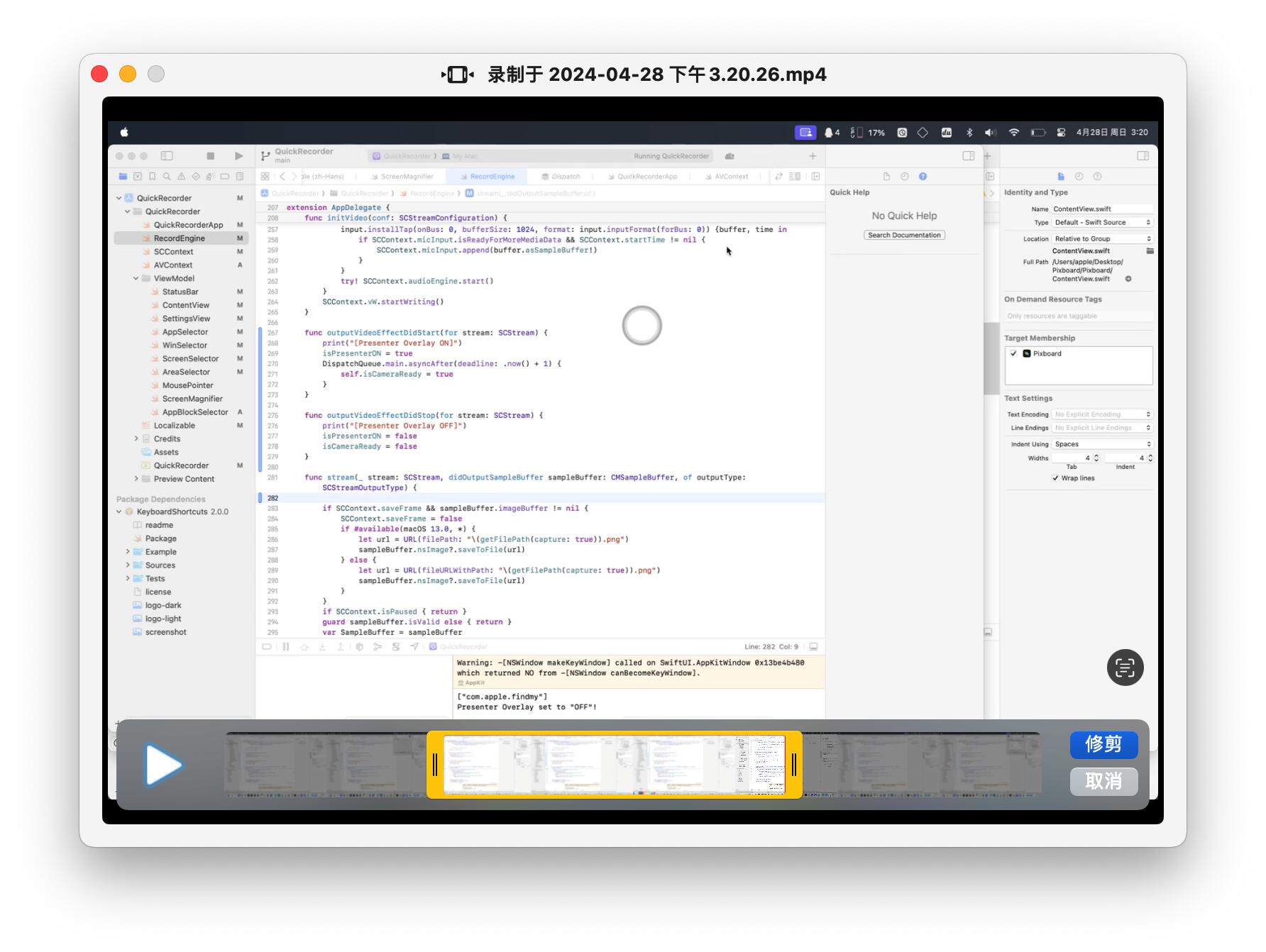Click the right yellow trim handle

[794, 765]
